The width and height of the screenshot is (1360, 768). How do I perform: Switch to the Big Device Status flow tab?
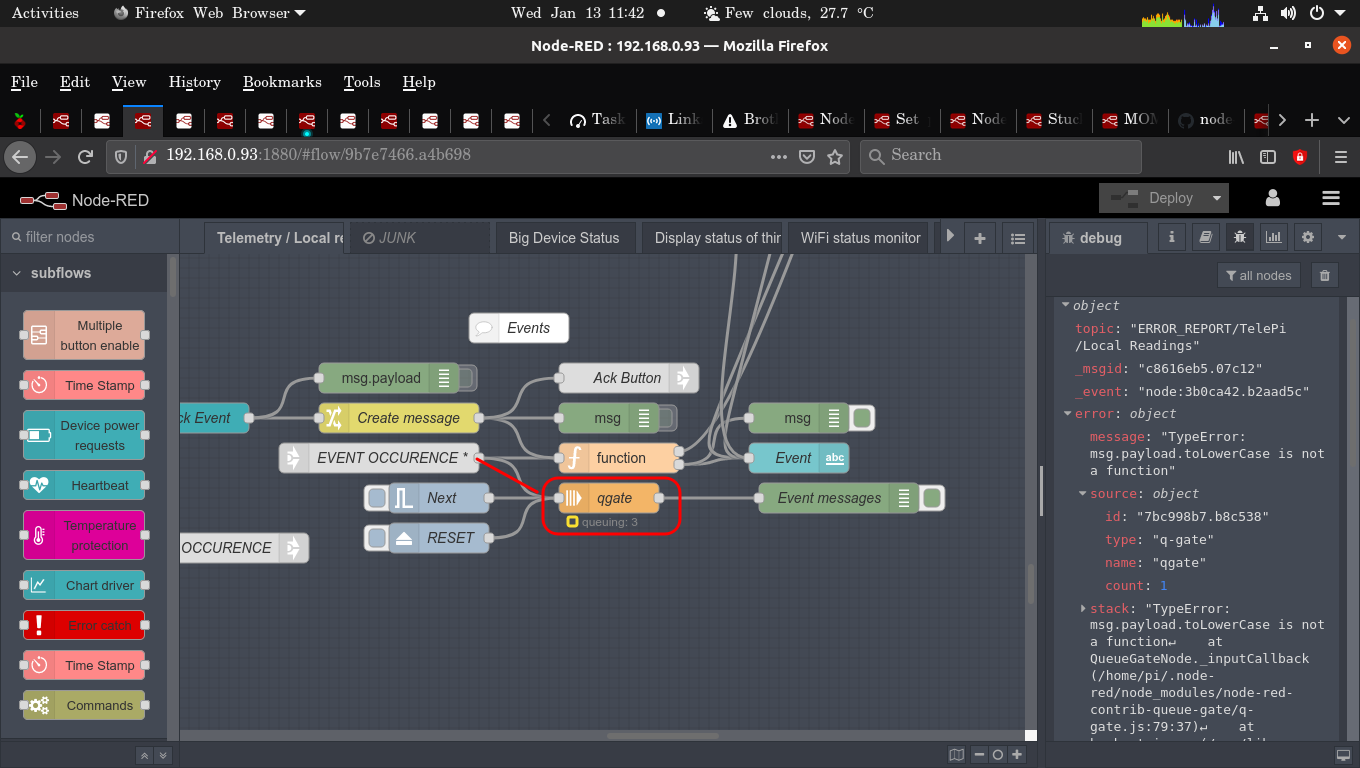click(x=565, y=237)
